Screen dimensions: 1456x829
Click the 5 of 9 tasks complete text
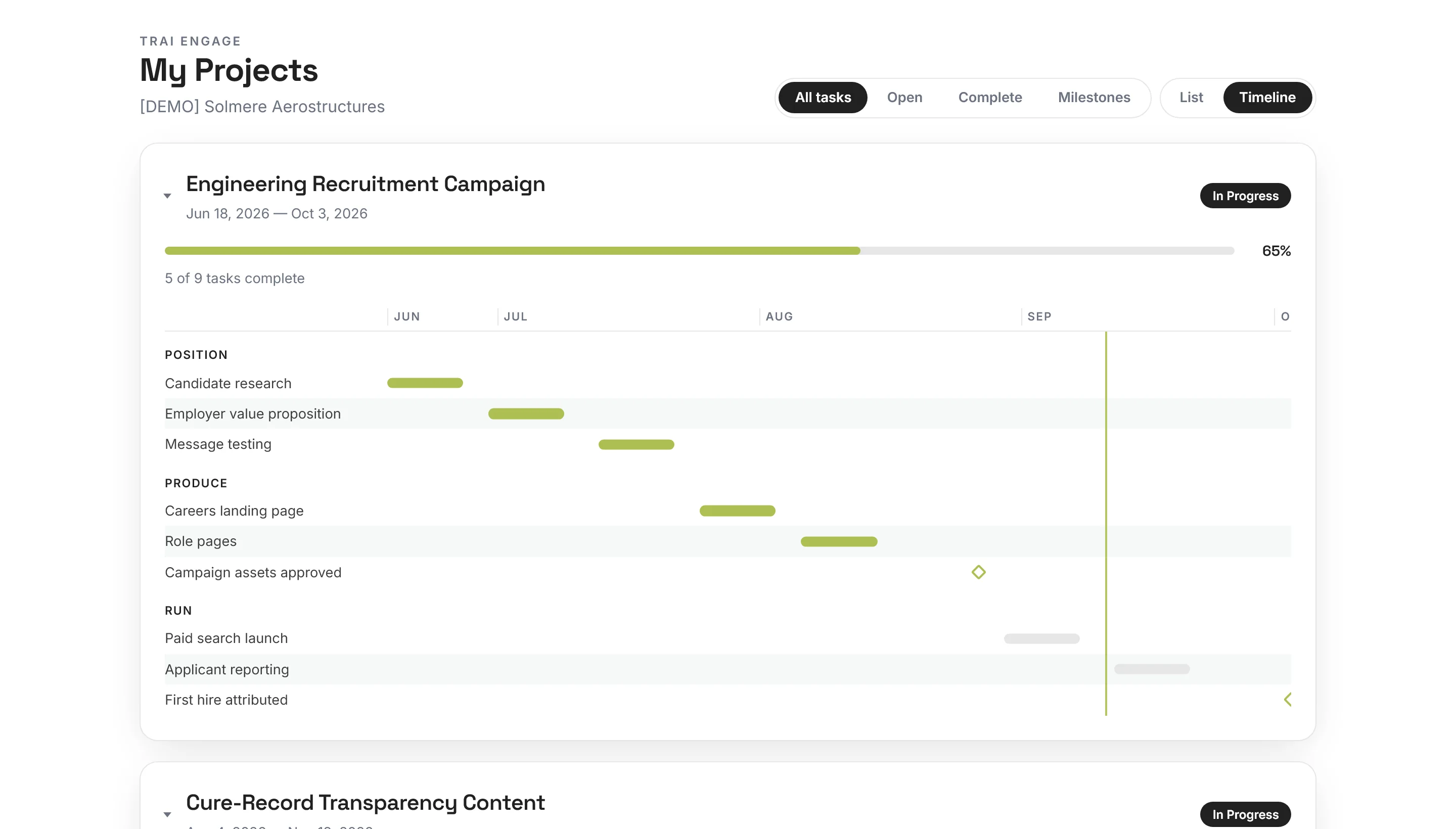(235, 279)
